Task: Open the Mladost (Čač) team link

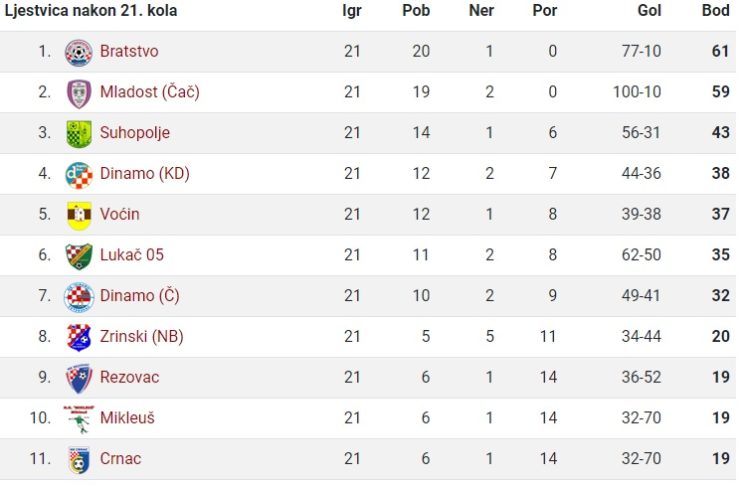Action: tap(150, 92)
